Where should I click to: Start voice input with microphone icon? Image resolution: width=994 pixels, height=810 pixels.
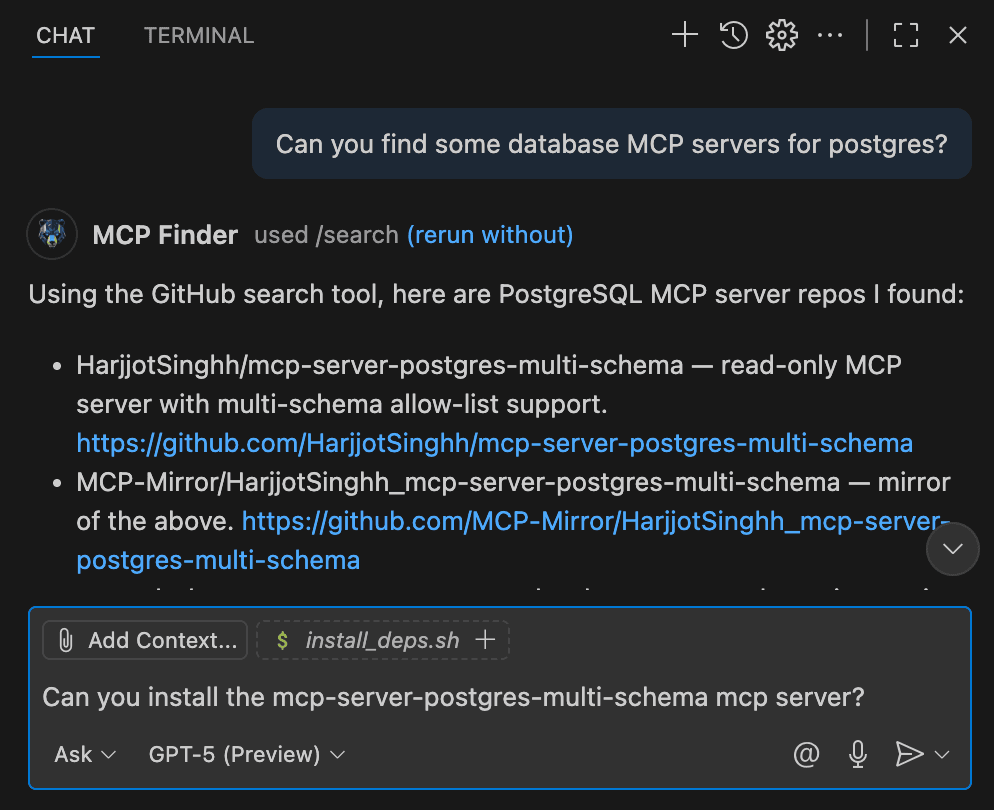[858, 754]
